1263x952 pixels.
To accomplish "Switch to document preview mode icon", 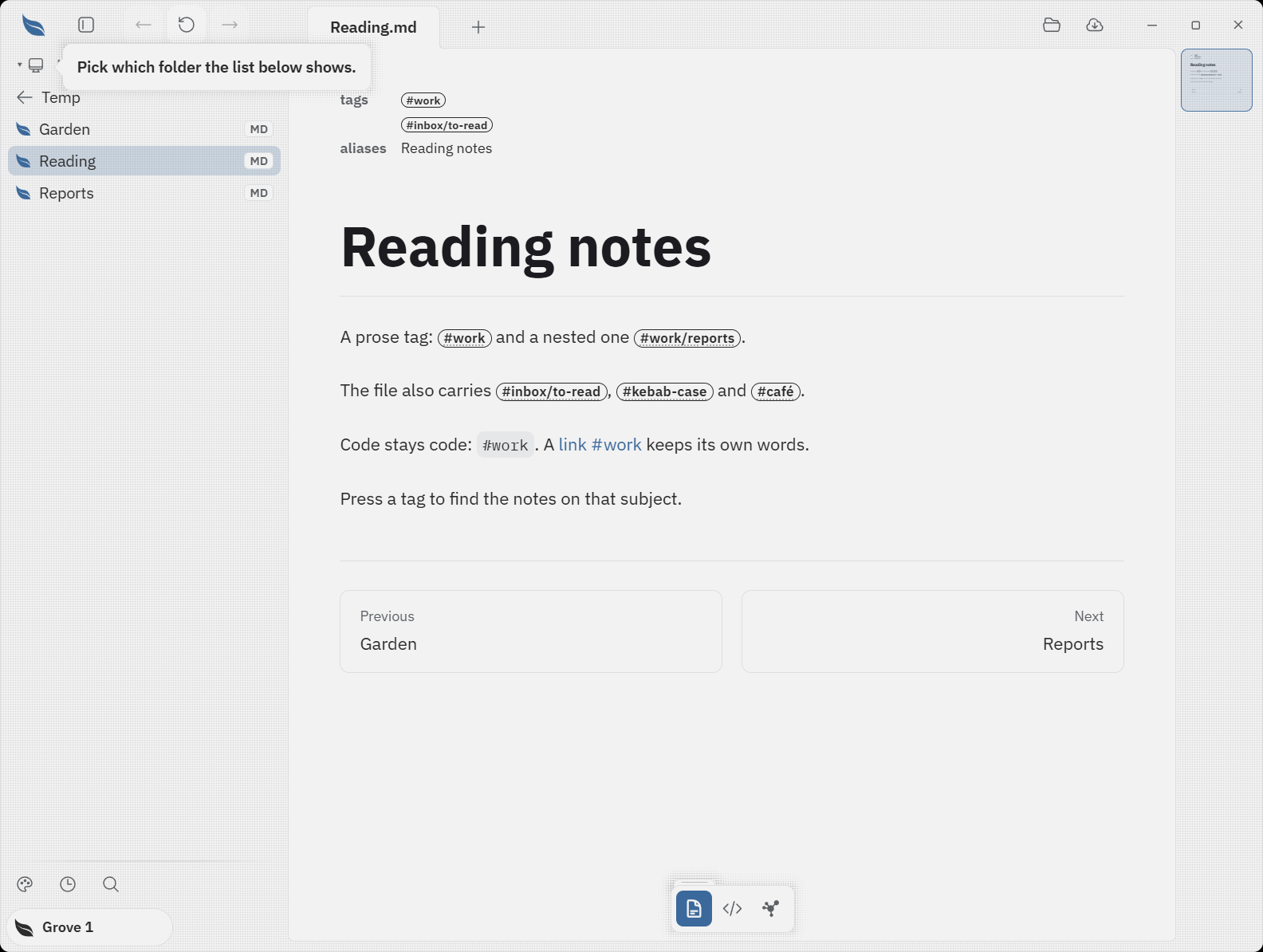I will coord(694,908).
